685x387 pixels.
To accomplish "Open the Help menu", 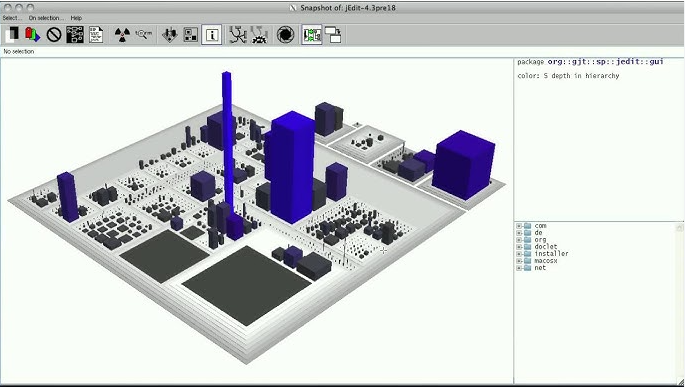I will (x=76, y=18).
